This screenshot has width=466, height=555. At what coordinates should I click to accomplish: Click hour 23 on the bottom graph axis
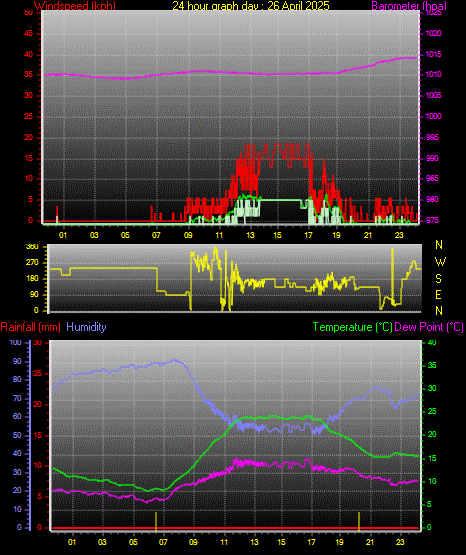click(400, 542)
